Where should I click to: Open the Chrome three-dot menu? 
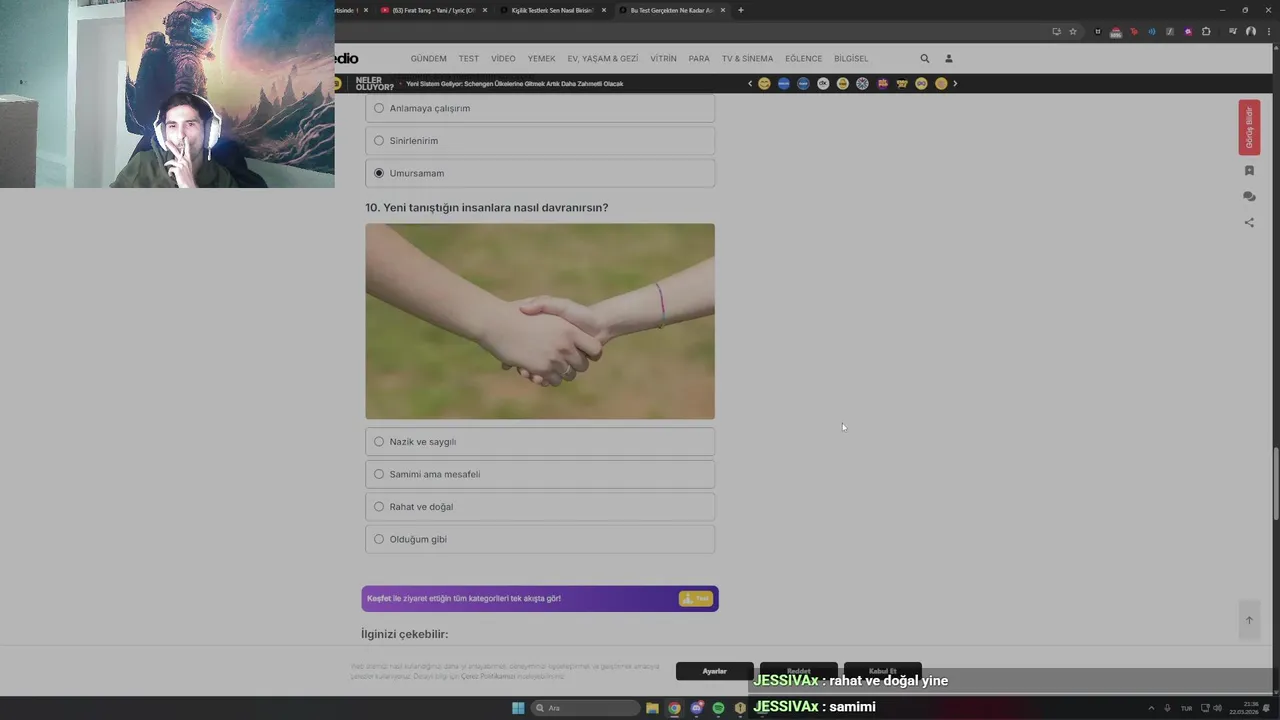[1267, 32]
